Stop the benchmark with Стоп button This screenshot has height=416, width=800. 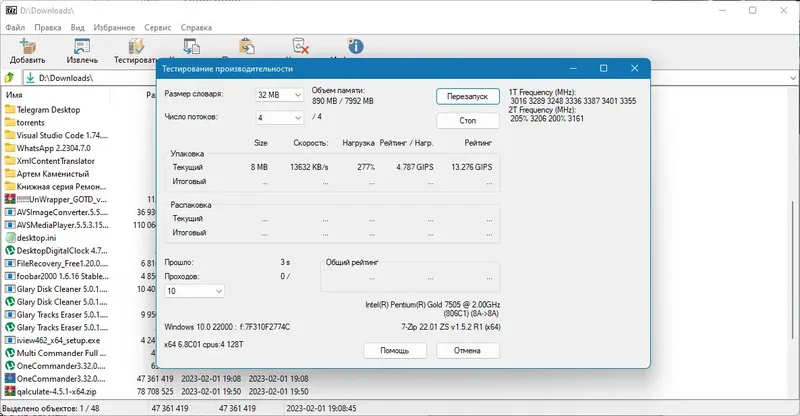point(467,121)
